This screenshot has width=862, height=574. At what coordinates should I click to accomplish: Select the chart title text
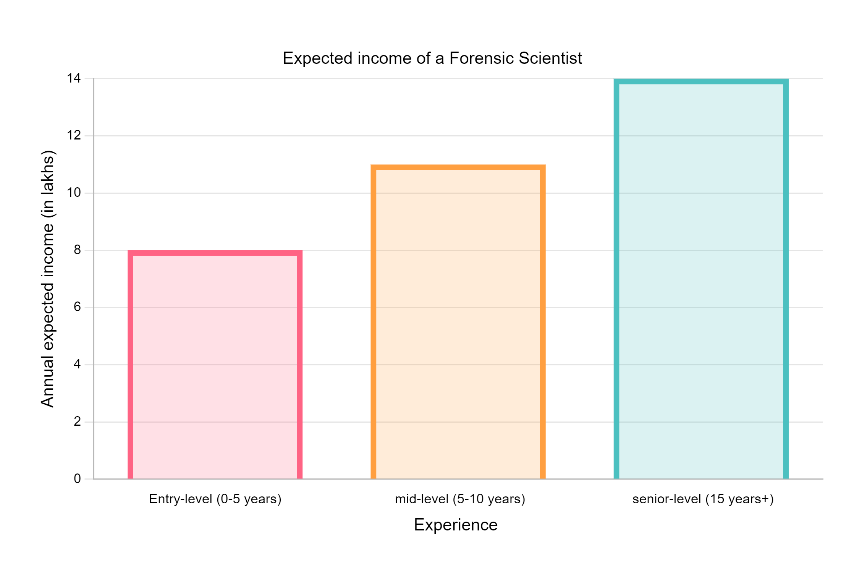click(432, 59)
